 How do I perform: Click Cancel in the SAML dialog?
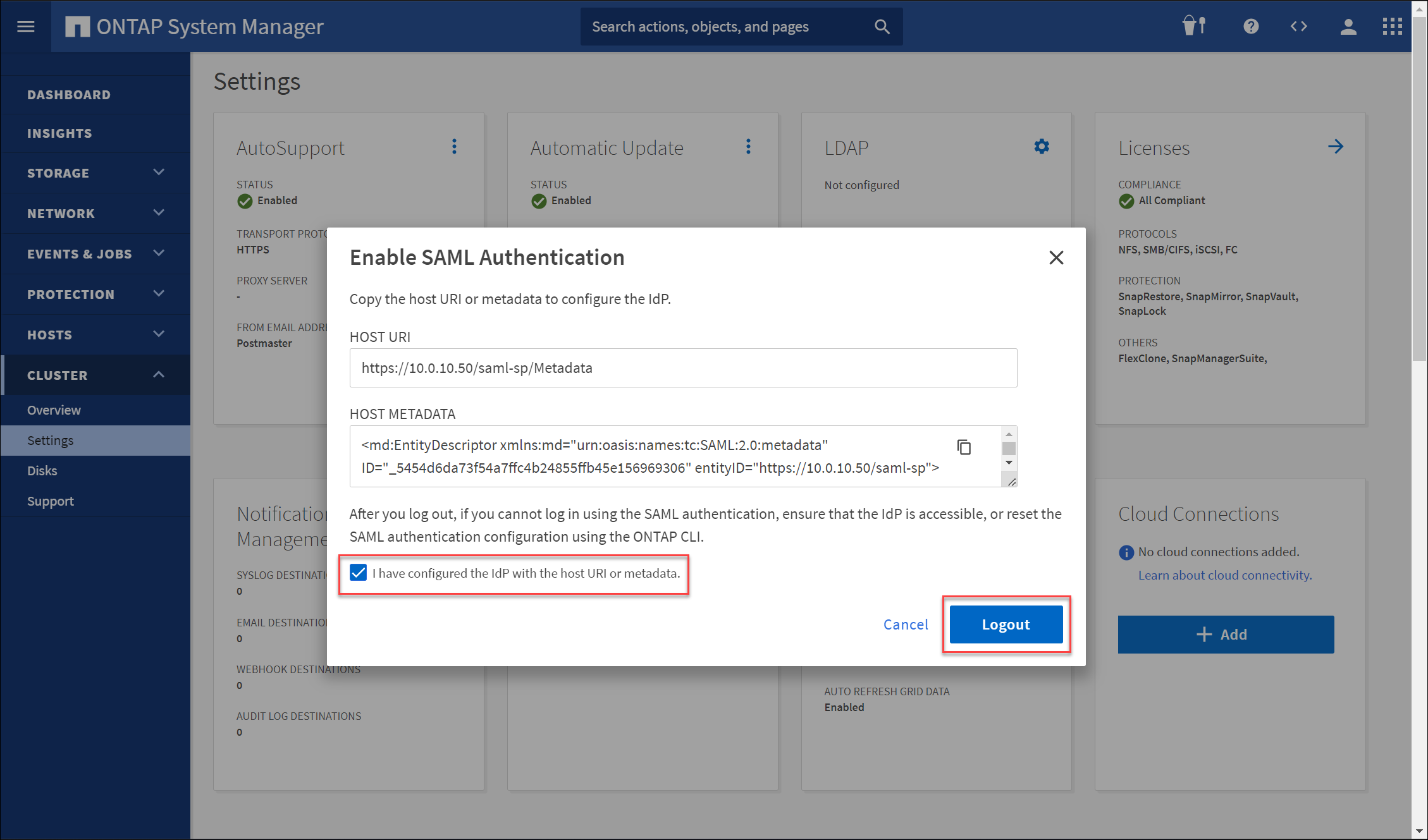coord(906,624)
